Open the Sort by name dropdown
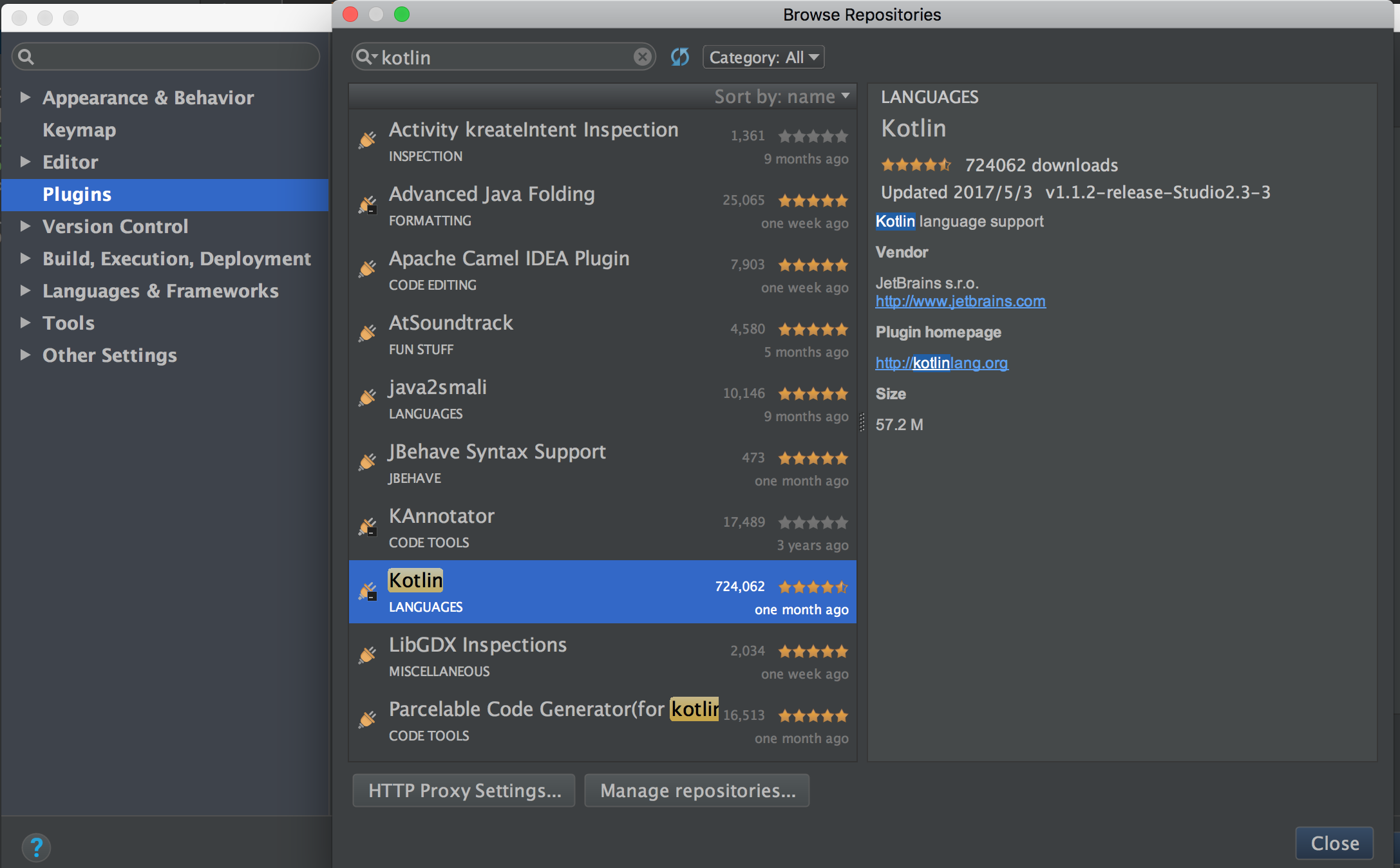Viewport: 1400px width, 868px height. (782, 97)
